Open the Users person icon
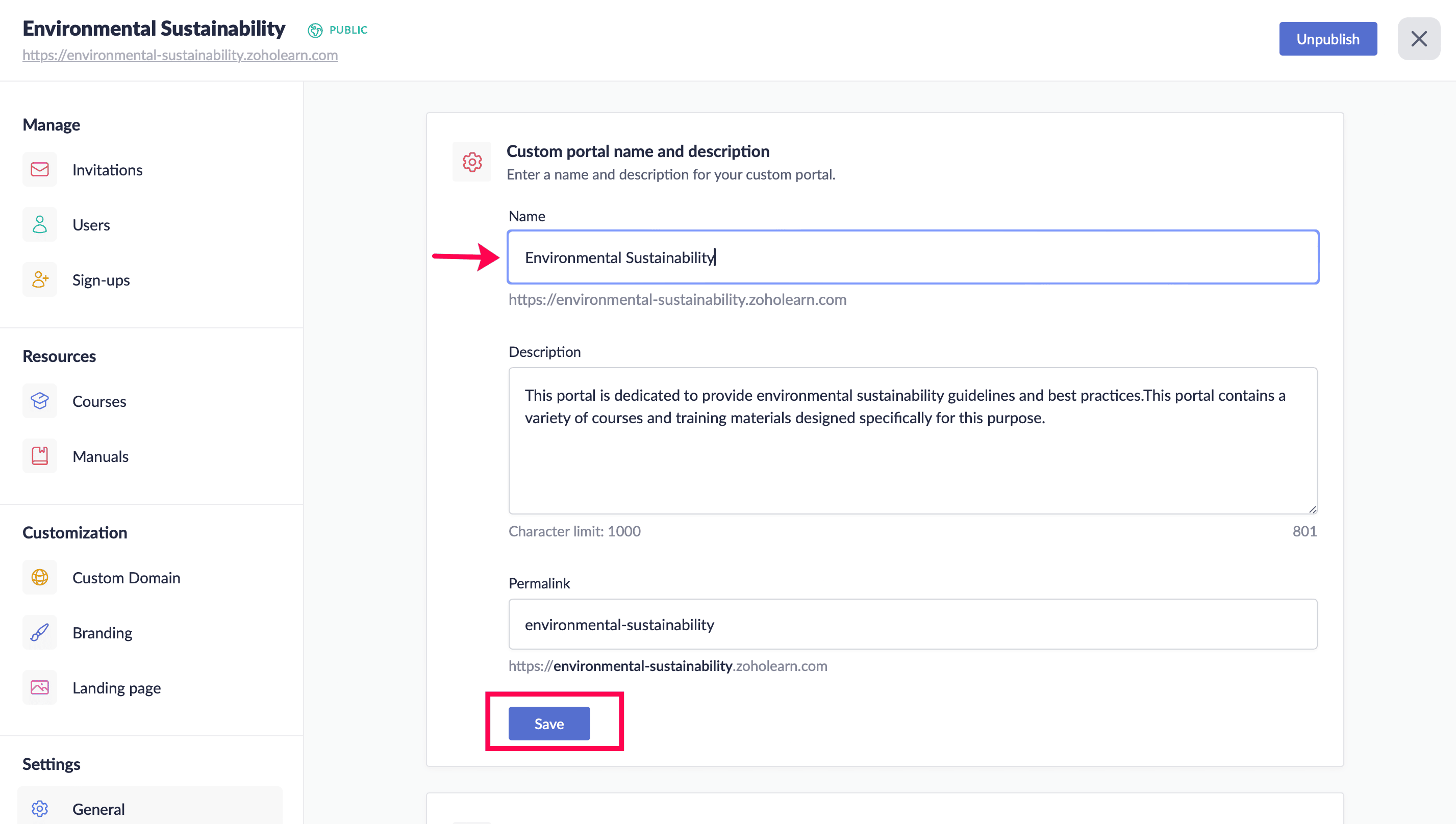This screenshot has width=1456, height=824. click(40, 225)
